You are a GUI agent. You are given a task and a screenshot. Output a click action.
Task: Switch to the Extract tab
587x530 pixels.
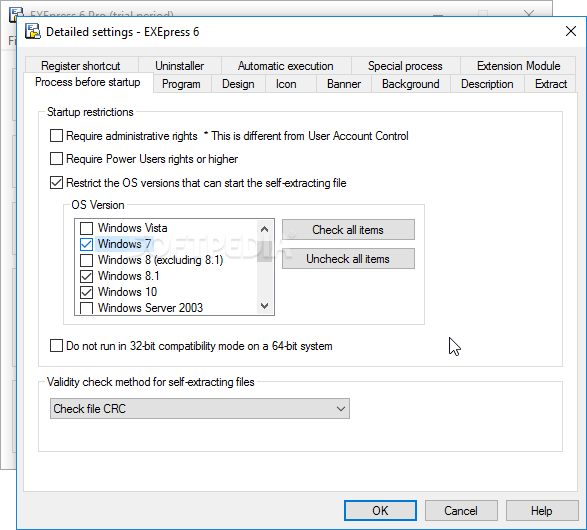coord(551,84)
